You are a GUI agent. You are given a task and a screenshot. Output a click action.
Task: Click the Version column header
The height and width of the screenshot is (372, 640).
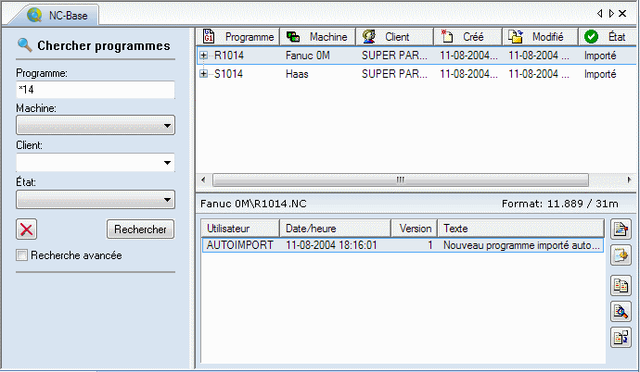pyautogui.click(x=414, y=228)
